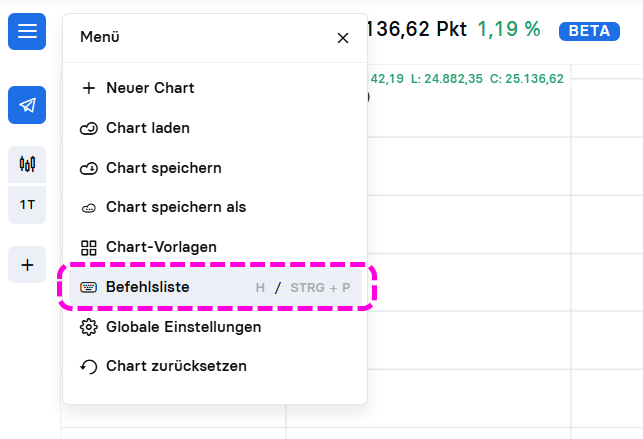Click the gear icon for Globale Einstellungen
The image size is (643, 439).
pos(88,327)
